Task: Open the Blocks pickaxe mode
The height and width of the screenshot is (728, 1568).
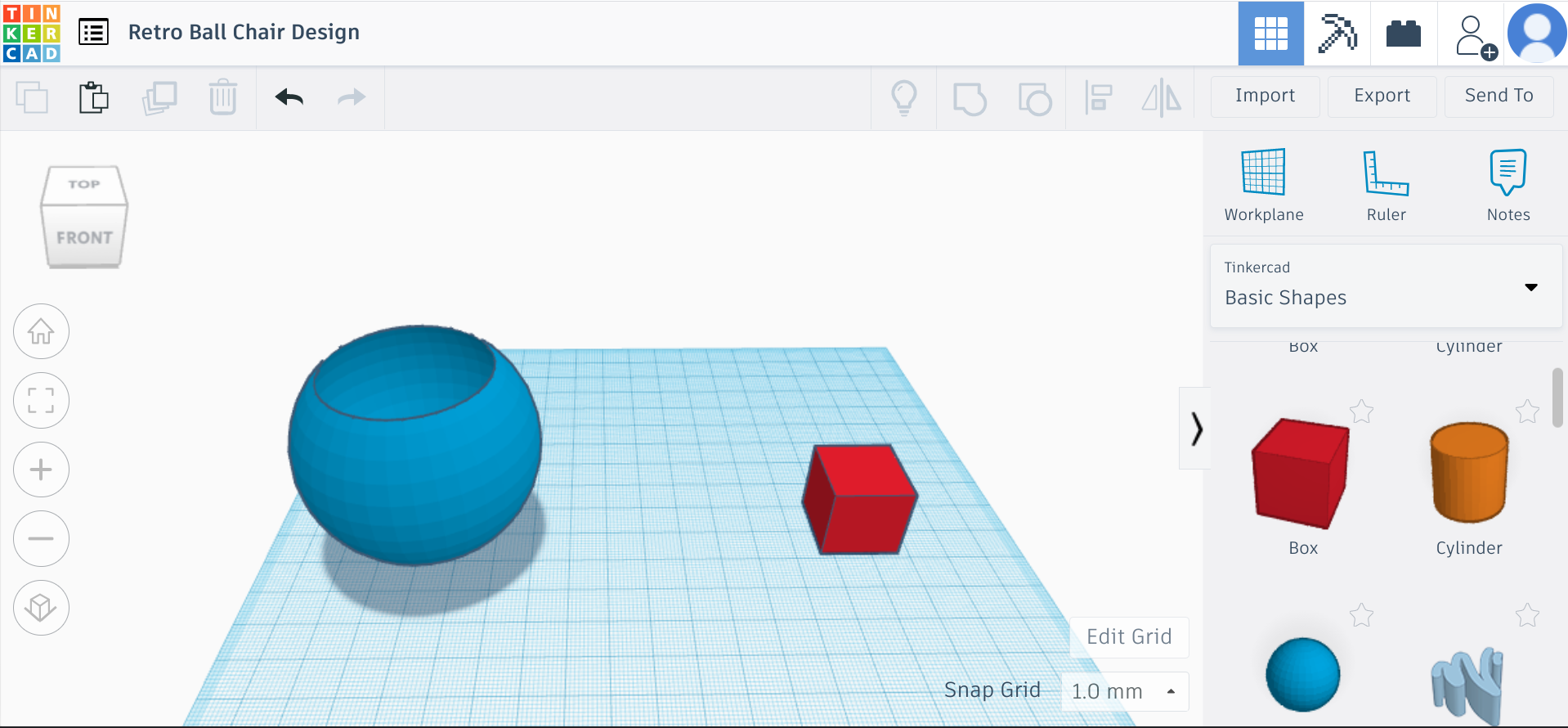Action: click(1337, 34)
